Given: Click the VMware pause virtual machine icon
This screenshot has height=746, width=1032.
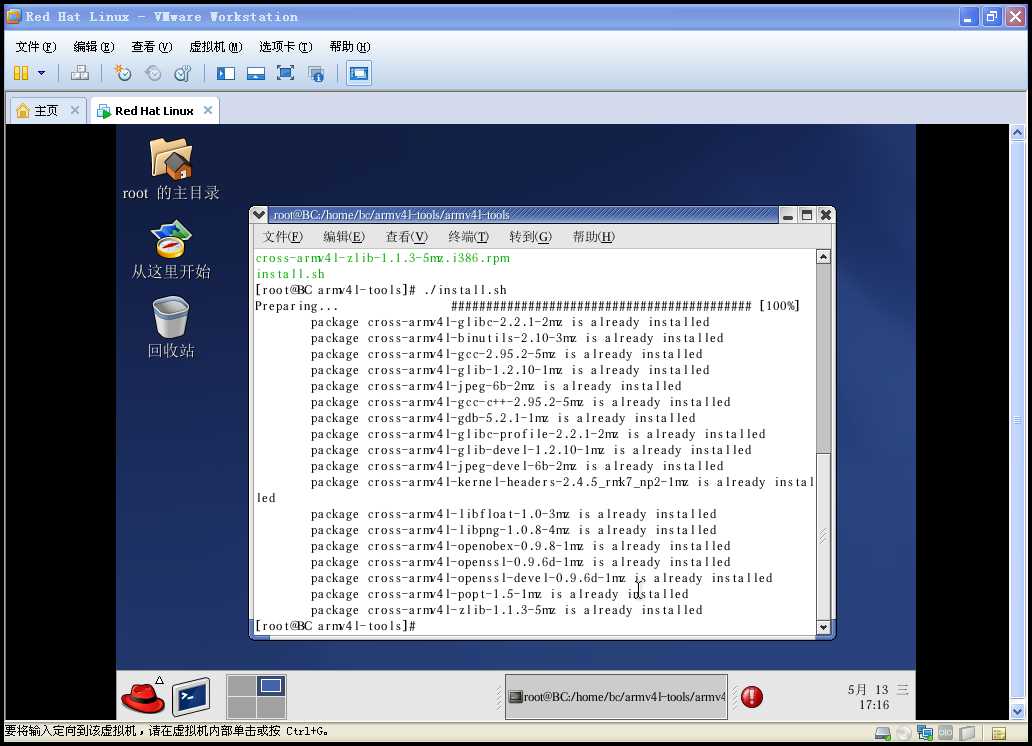Looking at the screenshot, I should coord(21,73).
